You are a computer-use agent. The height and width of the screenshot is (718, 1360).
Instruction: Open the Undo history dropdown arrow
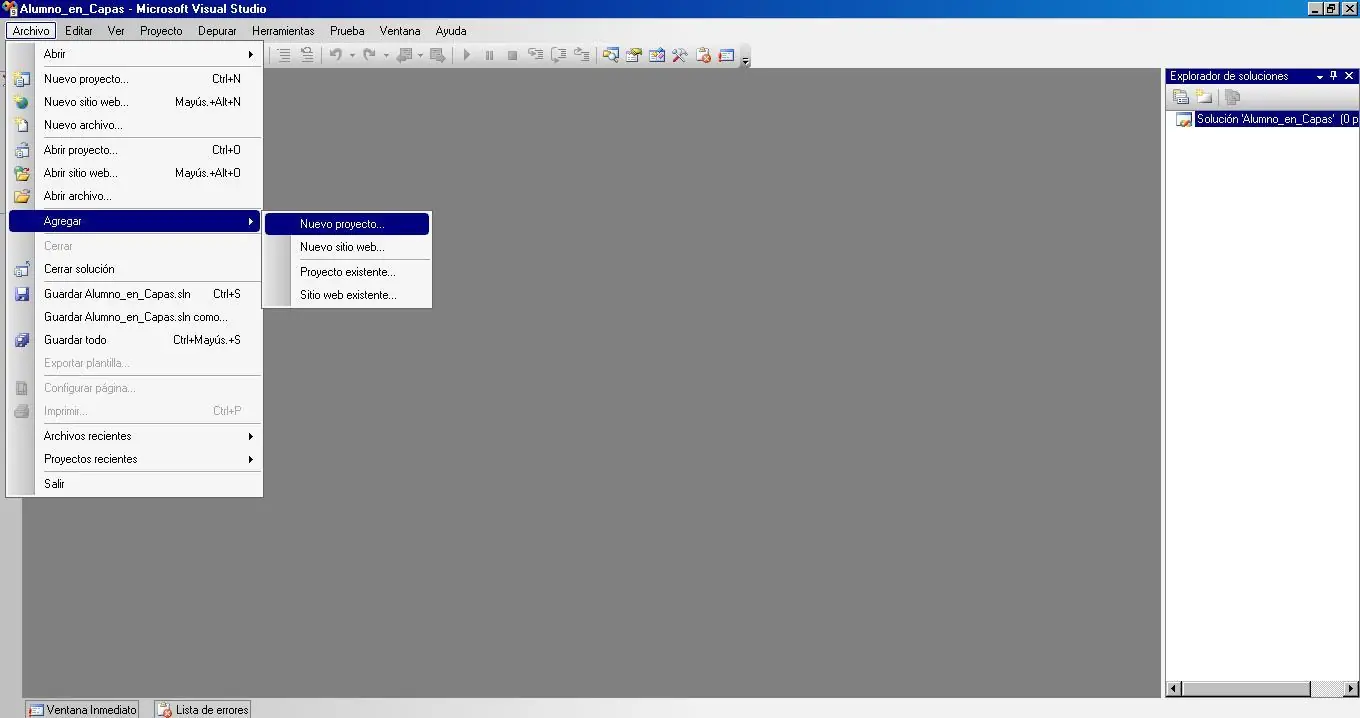(x=352, y=56)
